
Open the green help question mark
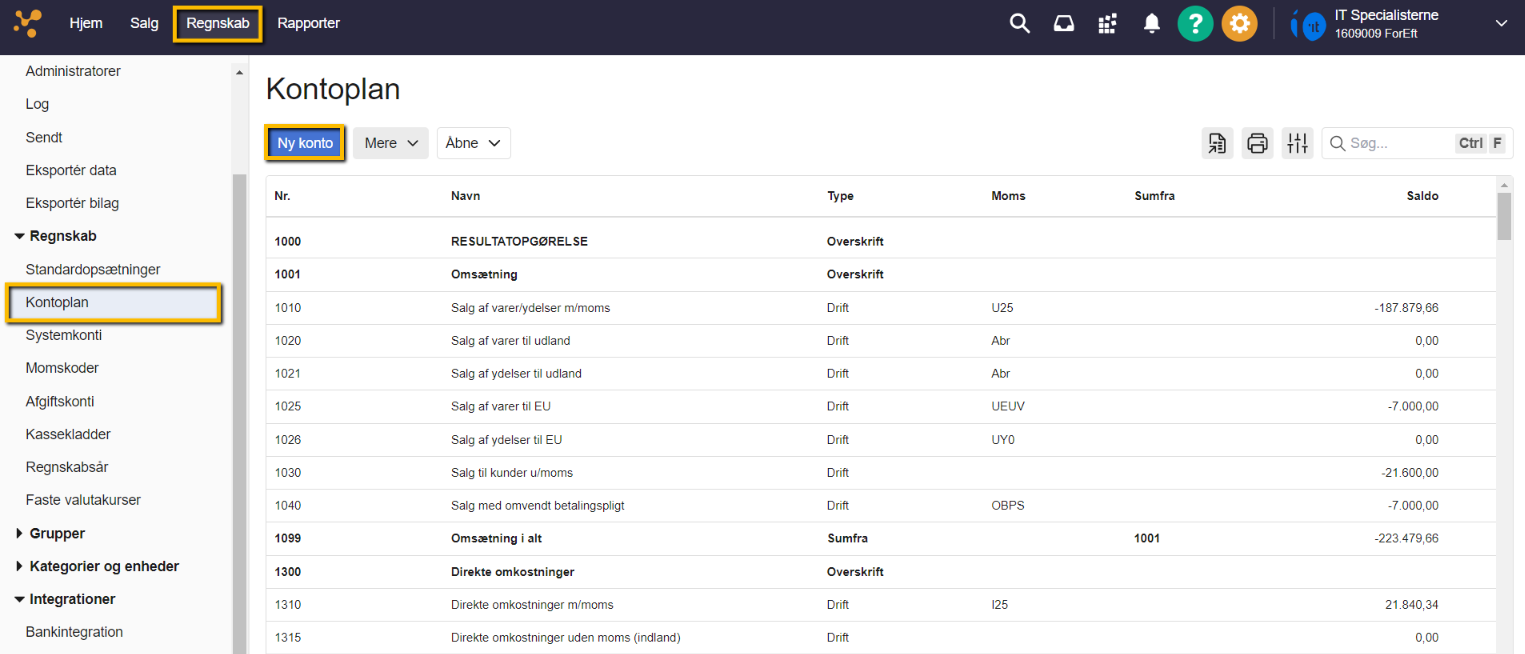[1195, 24]
